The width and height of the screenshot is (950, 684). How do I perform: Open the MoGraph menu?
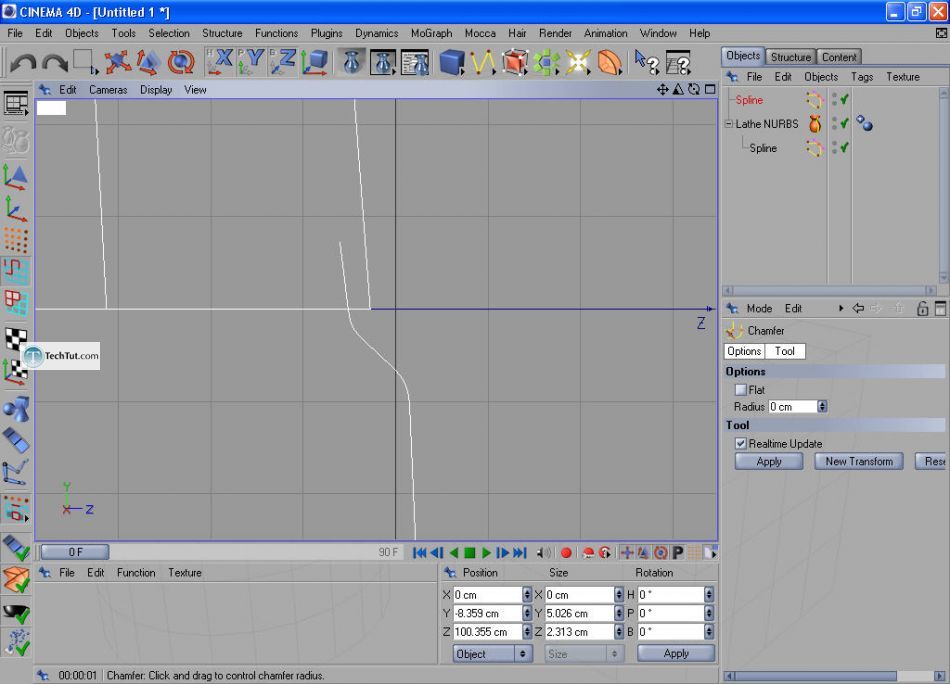pos(431,33)
